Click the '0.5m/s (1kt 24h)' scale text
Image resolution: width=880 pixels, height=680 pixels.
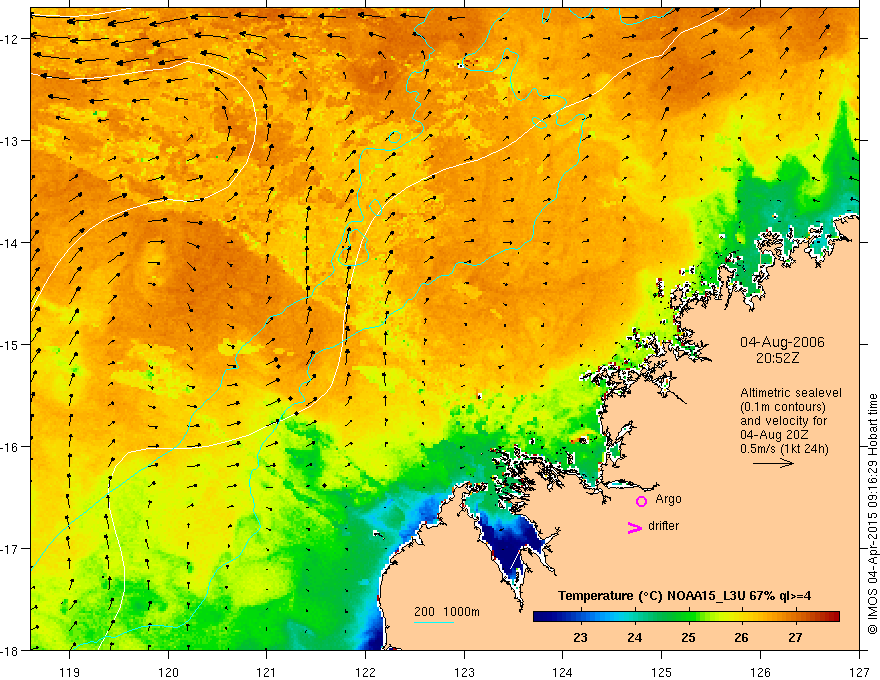784,449
